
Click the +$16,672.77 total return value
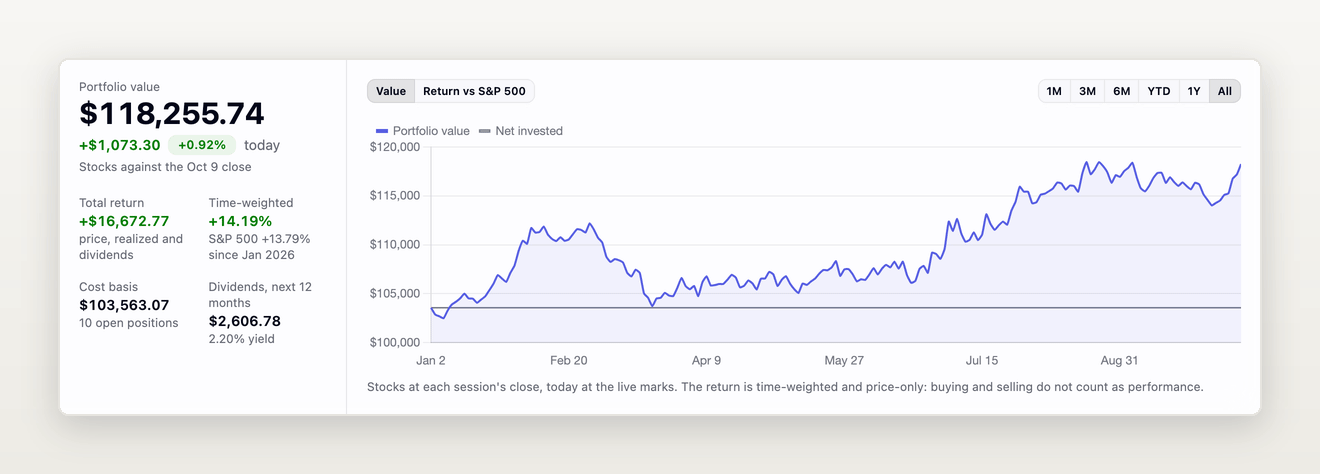124,221
